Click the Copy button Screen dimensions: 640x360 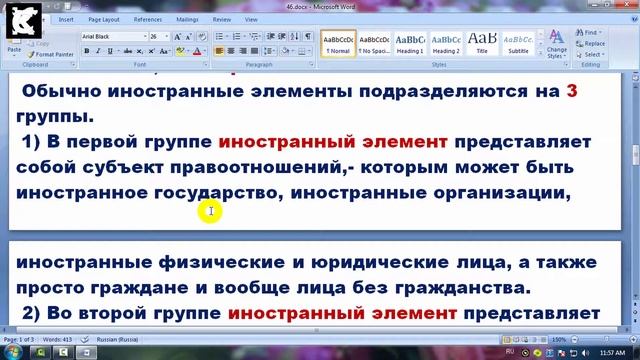pos(39,44)
